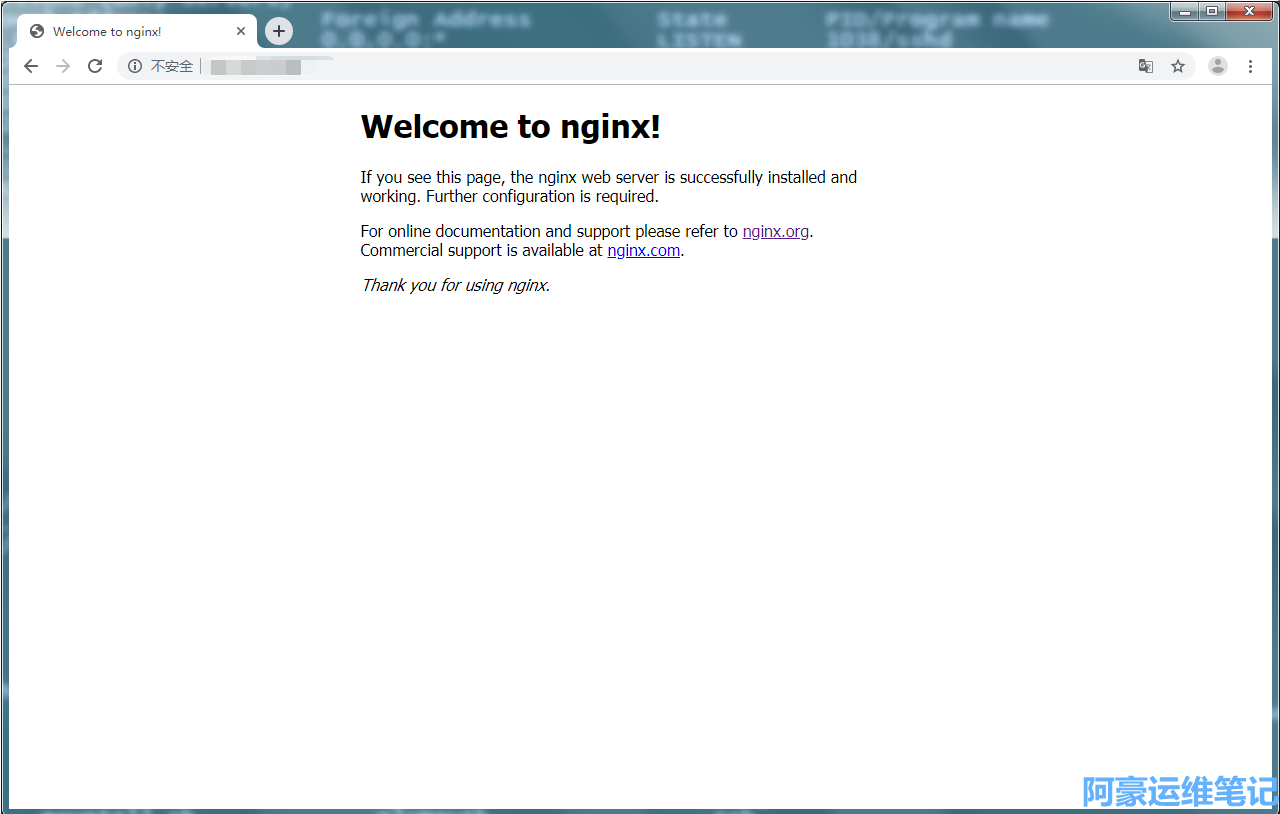Viewport: 1280px width, 814px height.
Task: Click the translate page icon
Action: pos(1146,66)
